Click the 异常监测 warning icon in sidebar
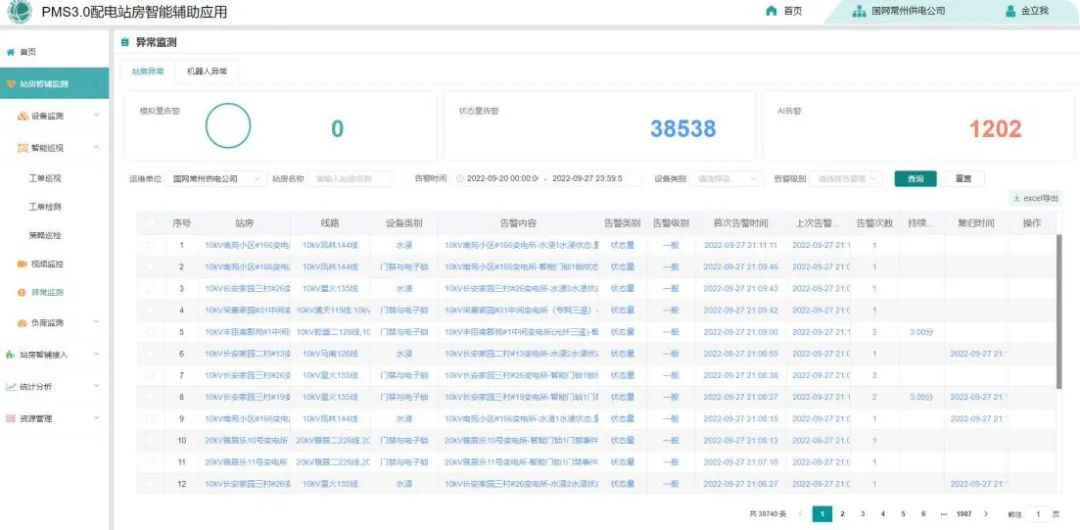Screen dimensions: 1080x530 point(22,293)
